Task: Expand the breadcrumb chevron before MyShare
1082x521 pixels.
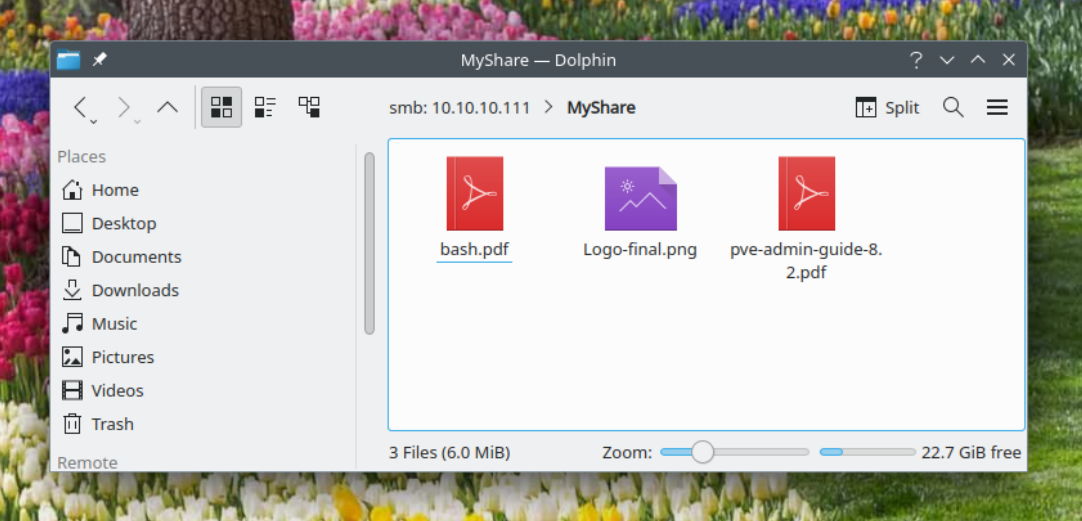Action: click(549, 108)
